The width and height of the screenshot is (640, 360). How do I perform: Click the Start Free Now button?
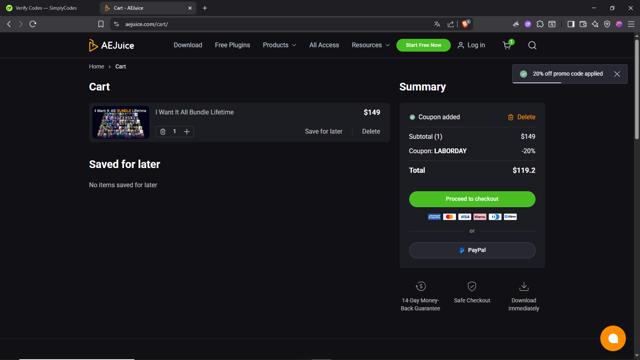[423, 45]
